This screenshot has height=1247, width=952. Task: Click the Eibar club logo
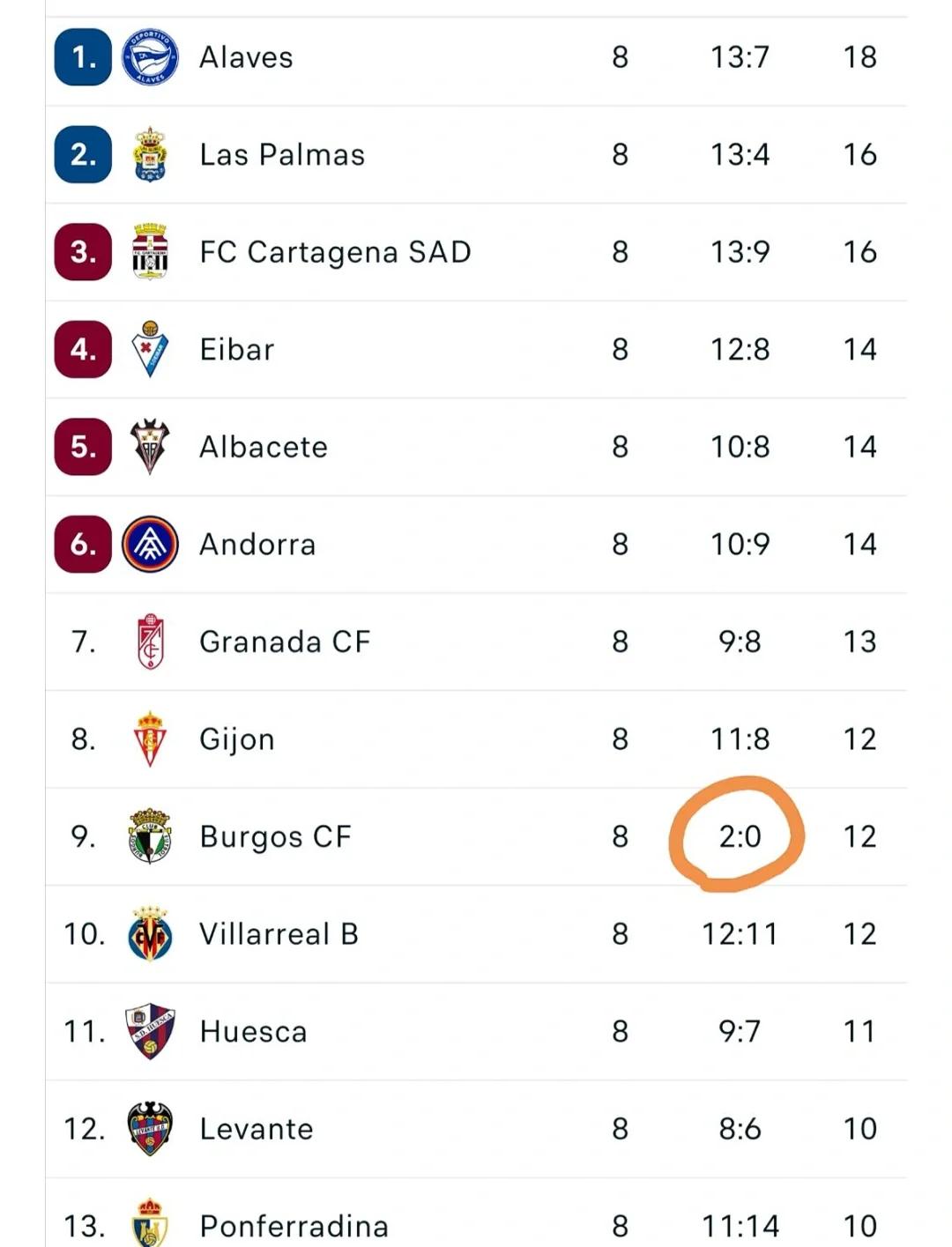(x=150, y=350)
